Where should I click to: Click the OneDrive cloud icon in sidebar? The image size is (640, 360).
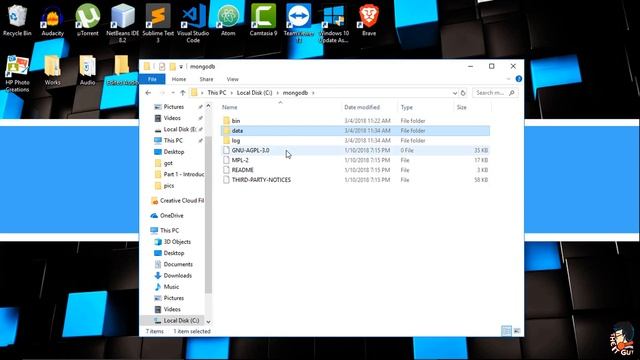154,216
